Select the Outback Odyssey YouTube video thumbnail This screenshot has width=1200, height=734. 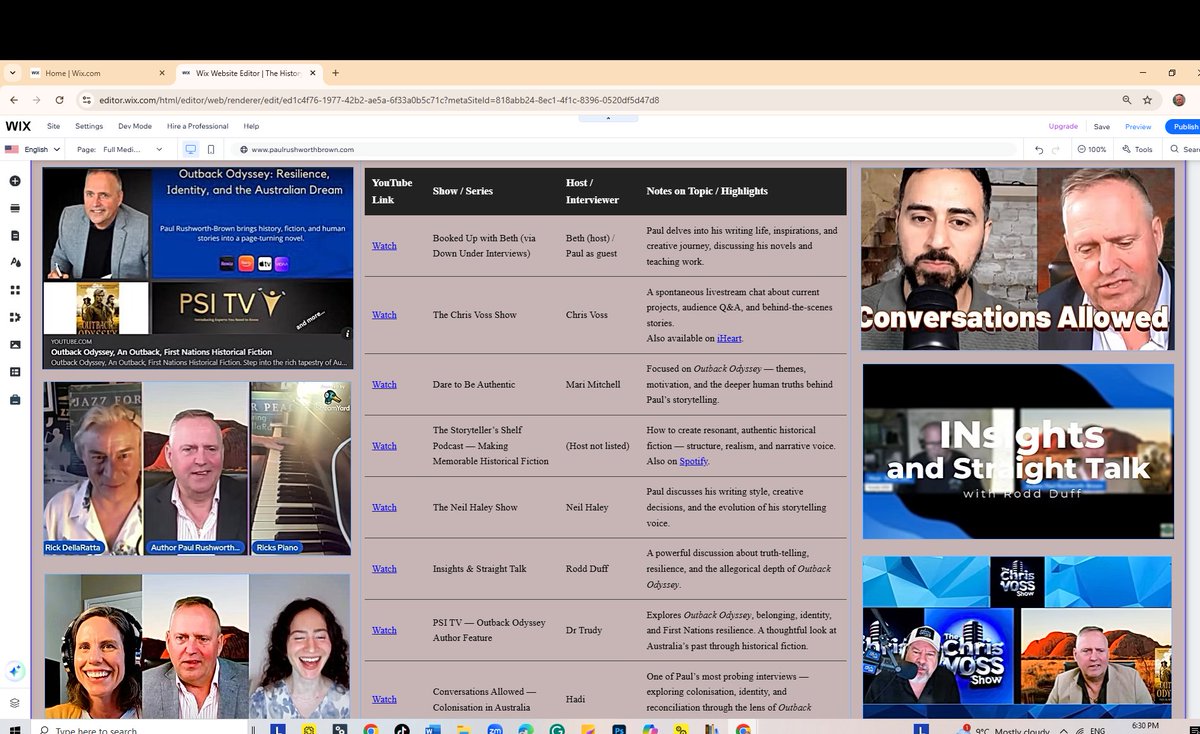coord(198,267)
